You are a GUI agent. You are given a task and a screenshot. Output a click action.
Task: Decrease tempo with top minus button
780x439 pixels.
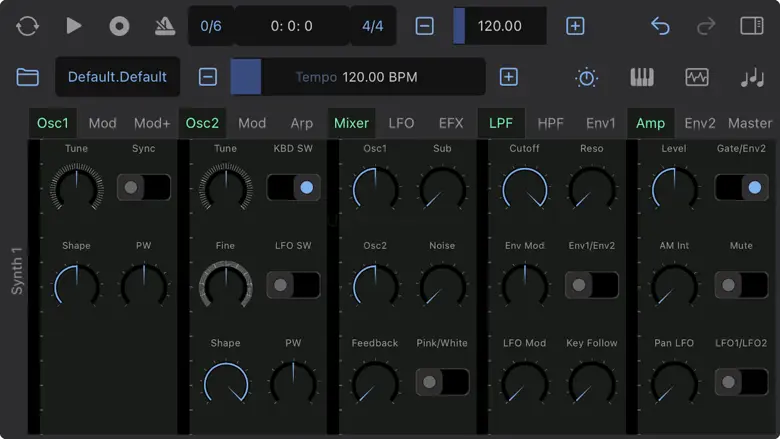pos(425,26)
